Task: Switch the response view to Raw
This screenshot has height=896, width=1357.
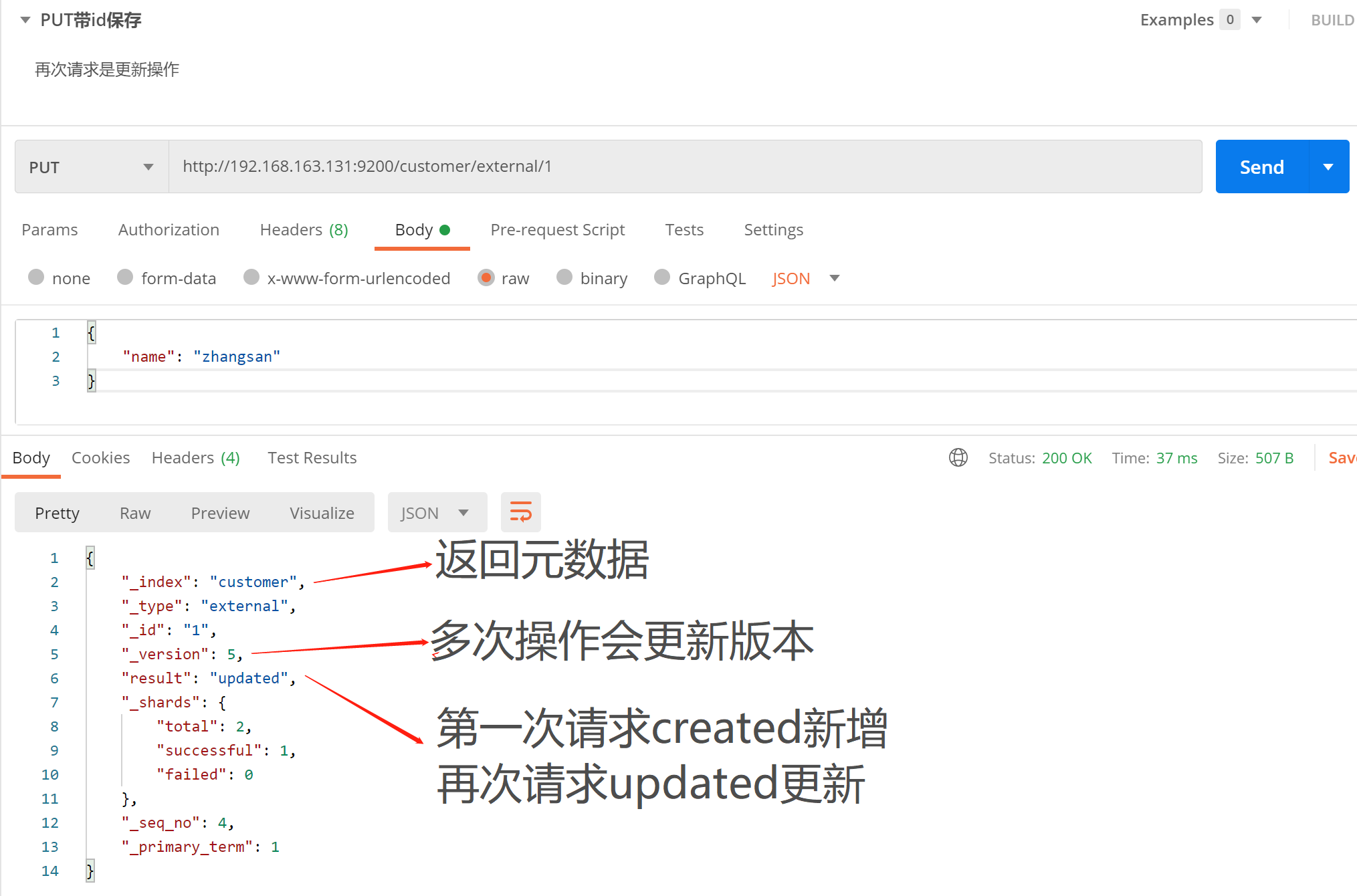Action: point(135,513)
